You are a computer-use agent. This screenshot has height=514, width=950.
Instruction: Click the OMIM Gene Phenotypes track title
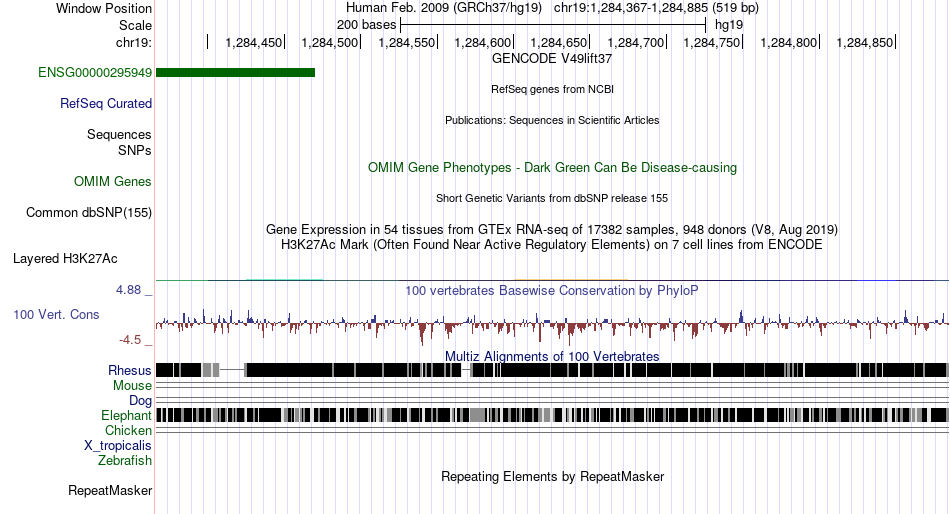tap(552, 167)
